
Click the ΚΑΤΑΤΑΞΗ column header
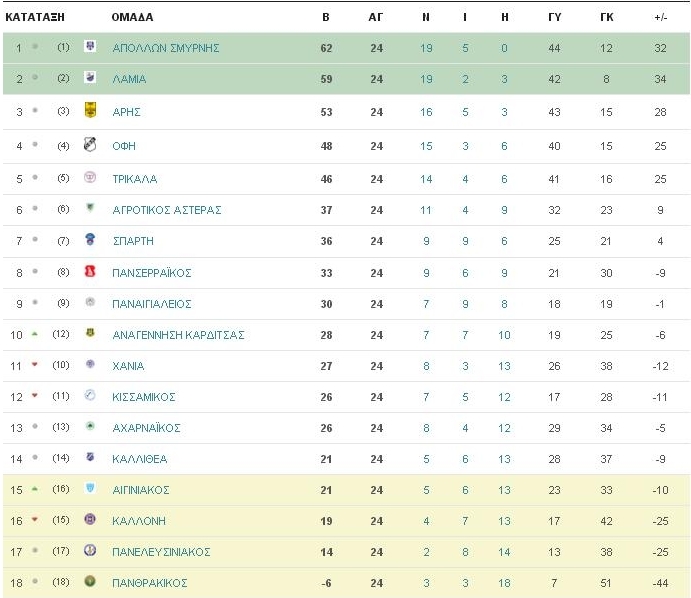[x=35, y=17]
